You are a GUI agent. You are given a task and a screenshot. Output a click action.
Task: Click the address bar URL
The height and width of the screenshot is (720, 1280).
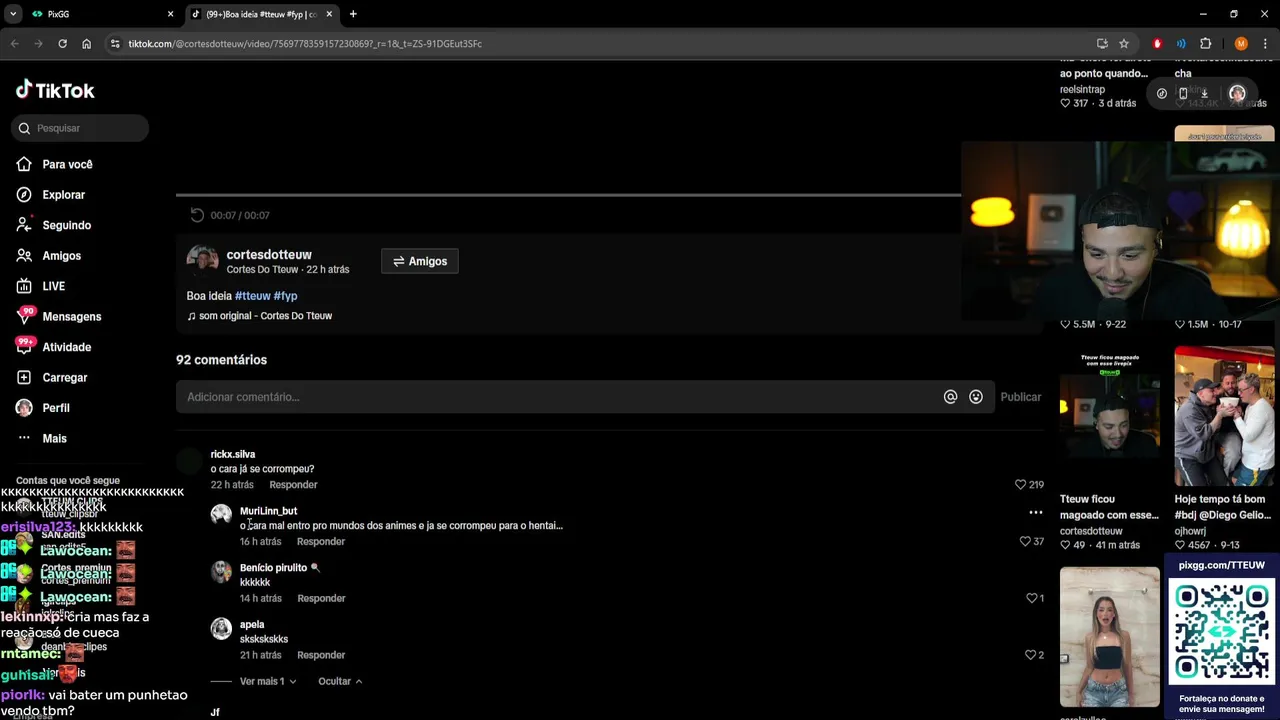pyautogui.click(x=305, y=44)
